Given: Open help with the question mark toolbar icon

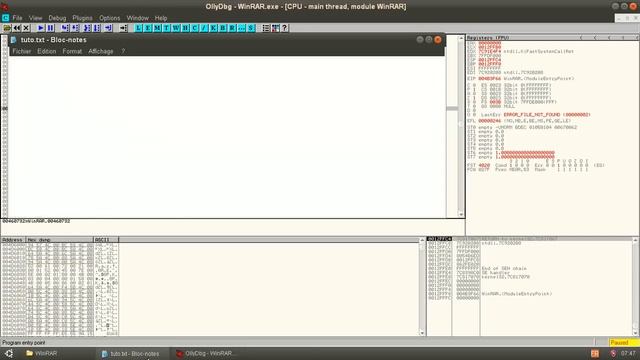Looking at the screenshot, I should 285,28.
